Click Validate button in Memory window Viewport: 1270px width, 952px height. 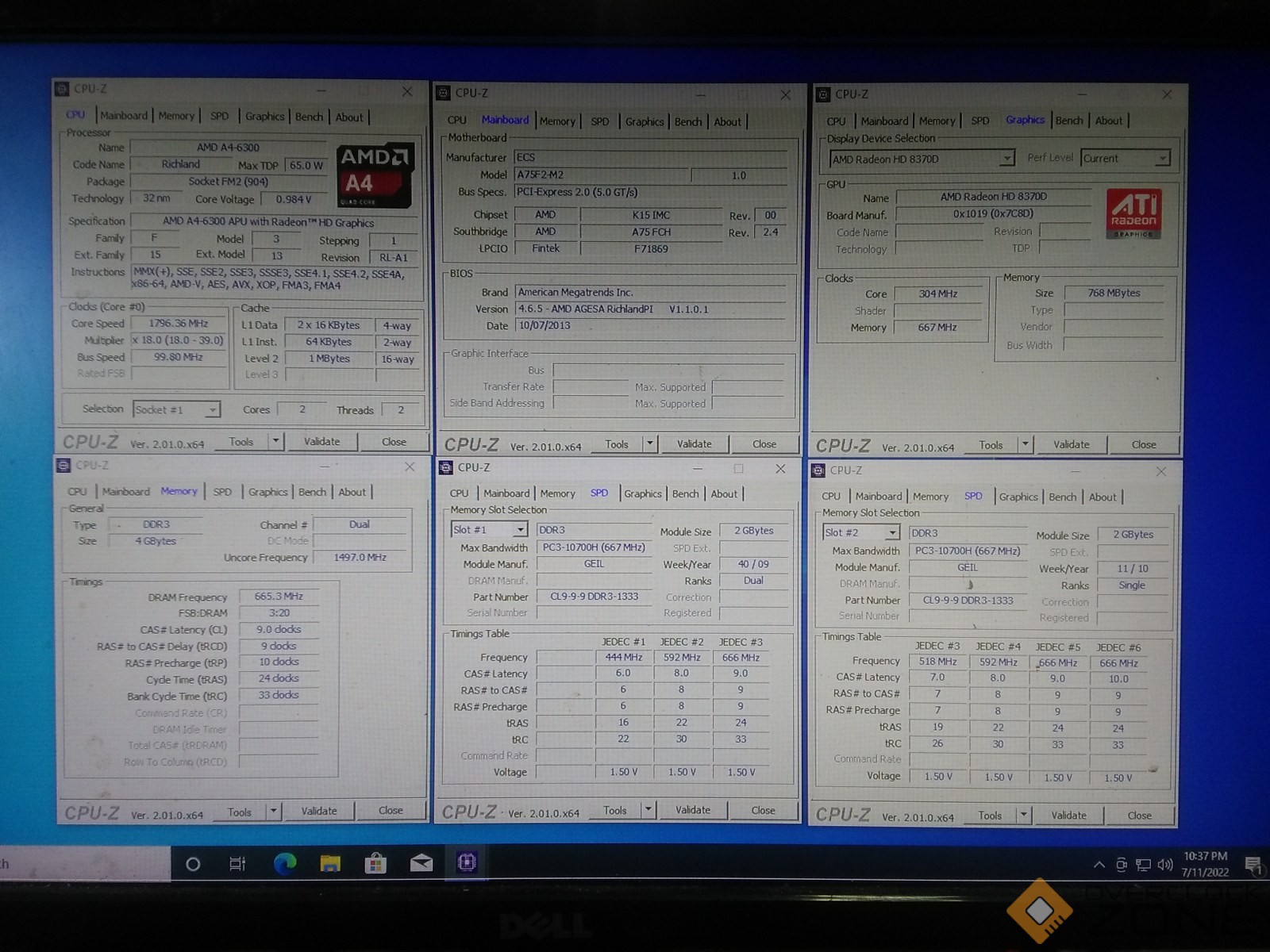coord(319,811)
